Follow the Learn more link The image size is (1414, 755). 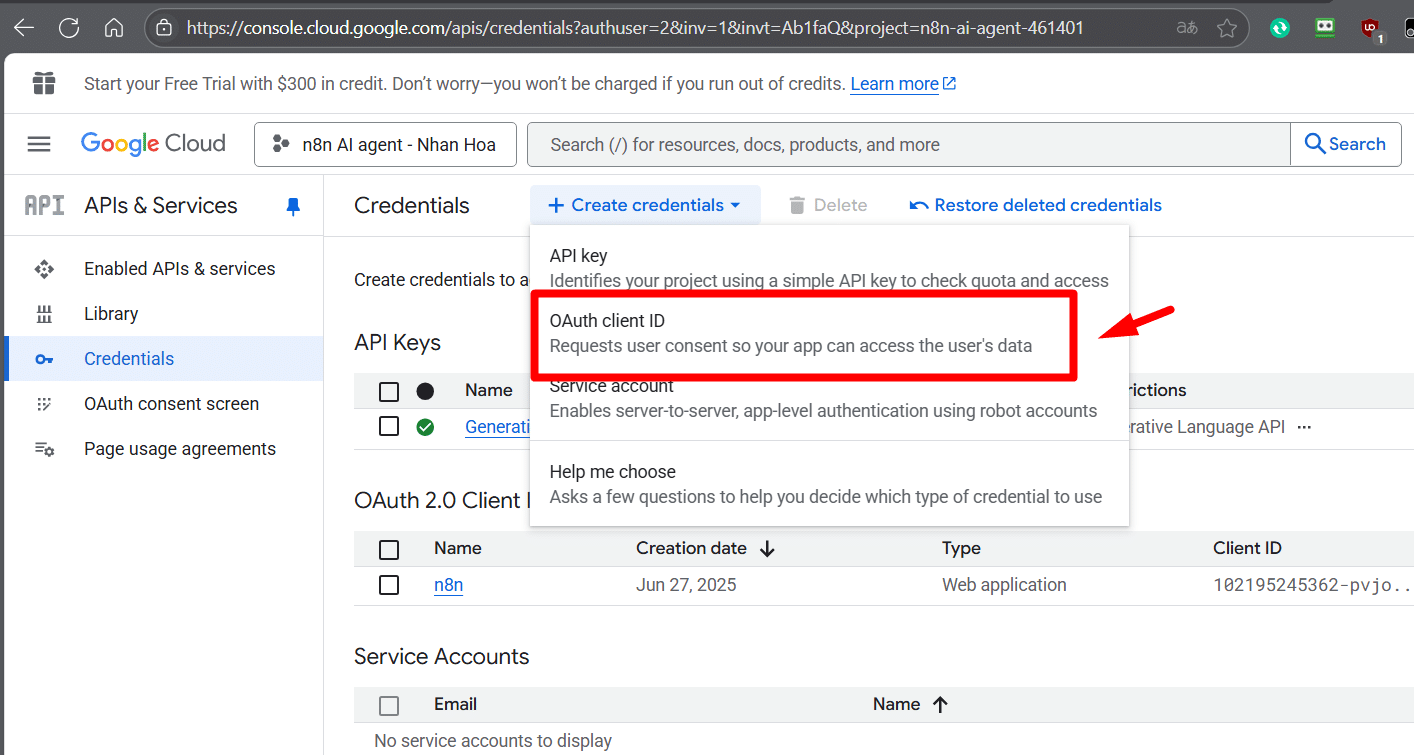coord(903,84)
